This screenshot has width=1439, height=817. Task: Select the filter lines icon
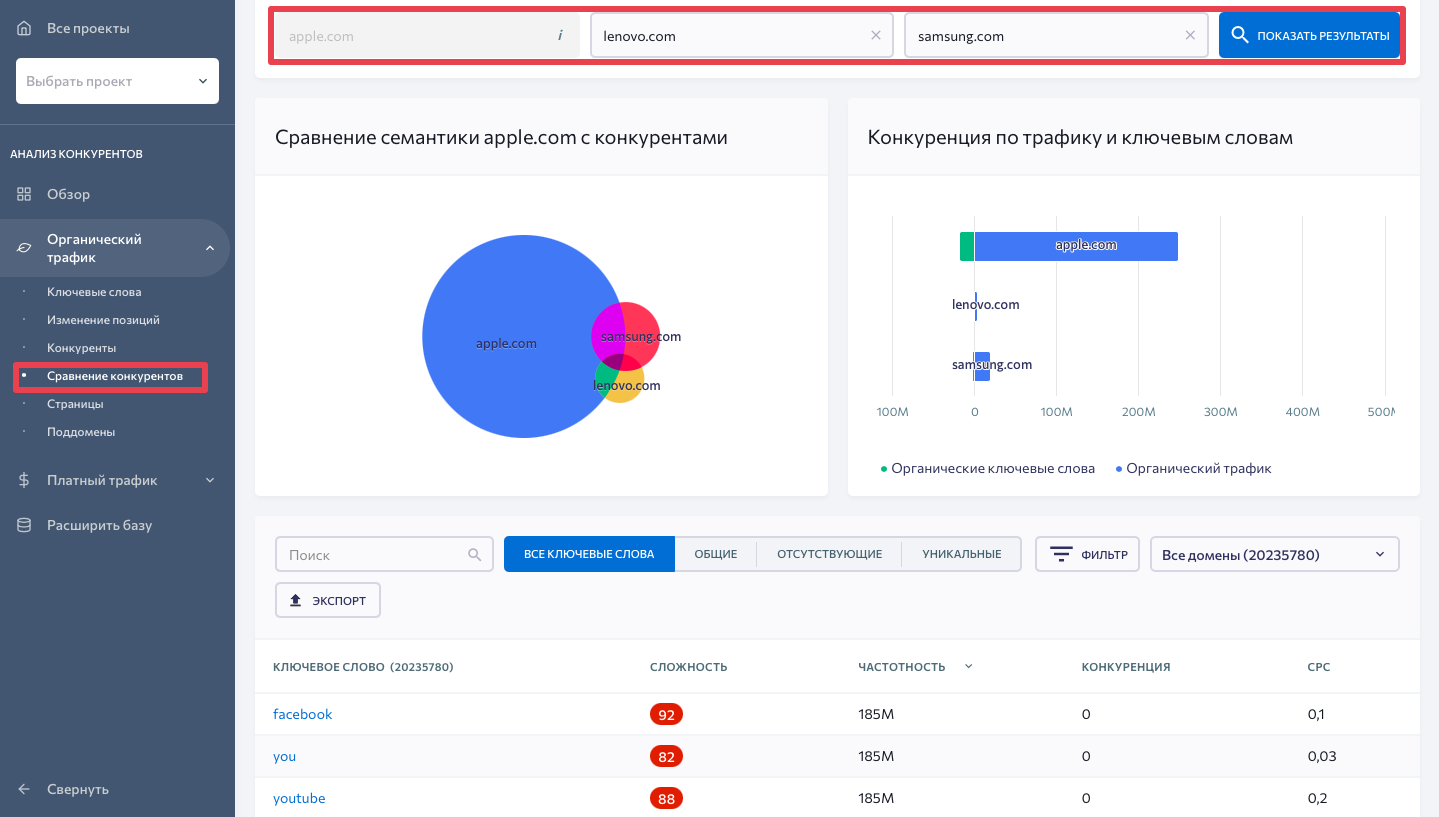1061,554
